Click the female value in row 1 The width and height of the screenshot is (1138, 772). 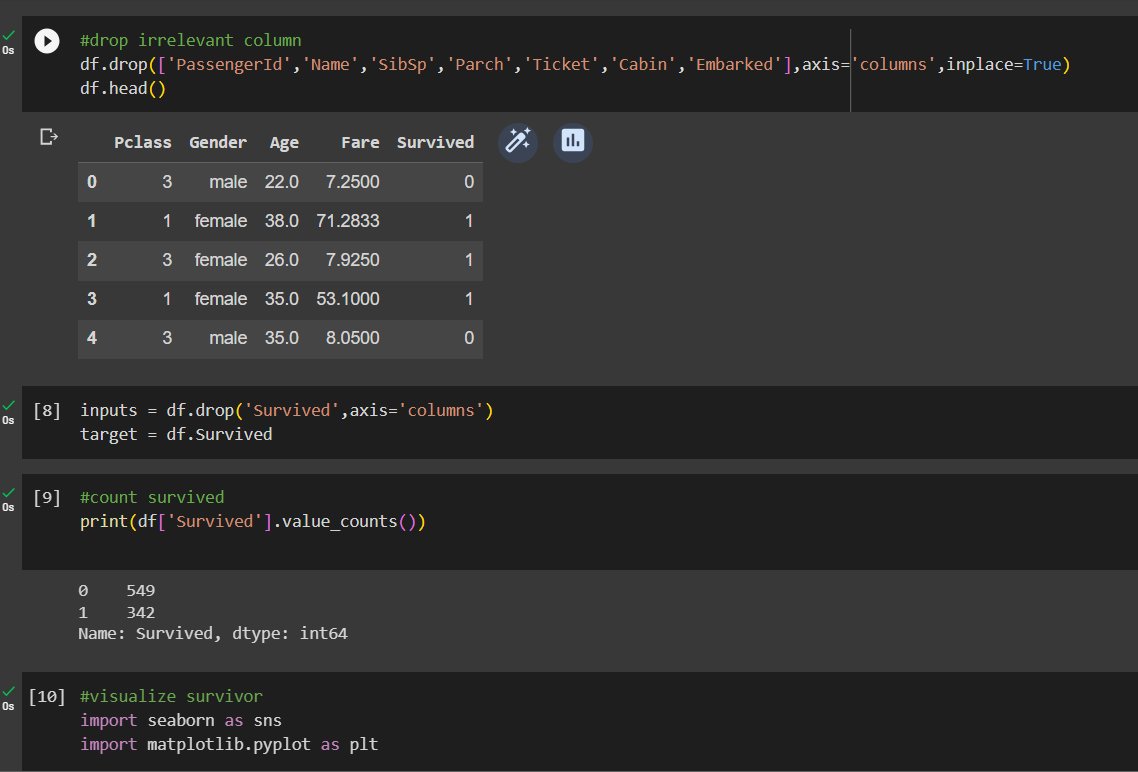[221, 221]
